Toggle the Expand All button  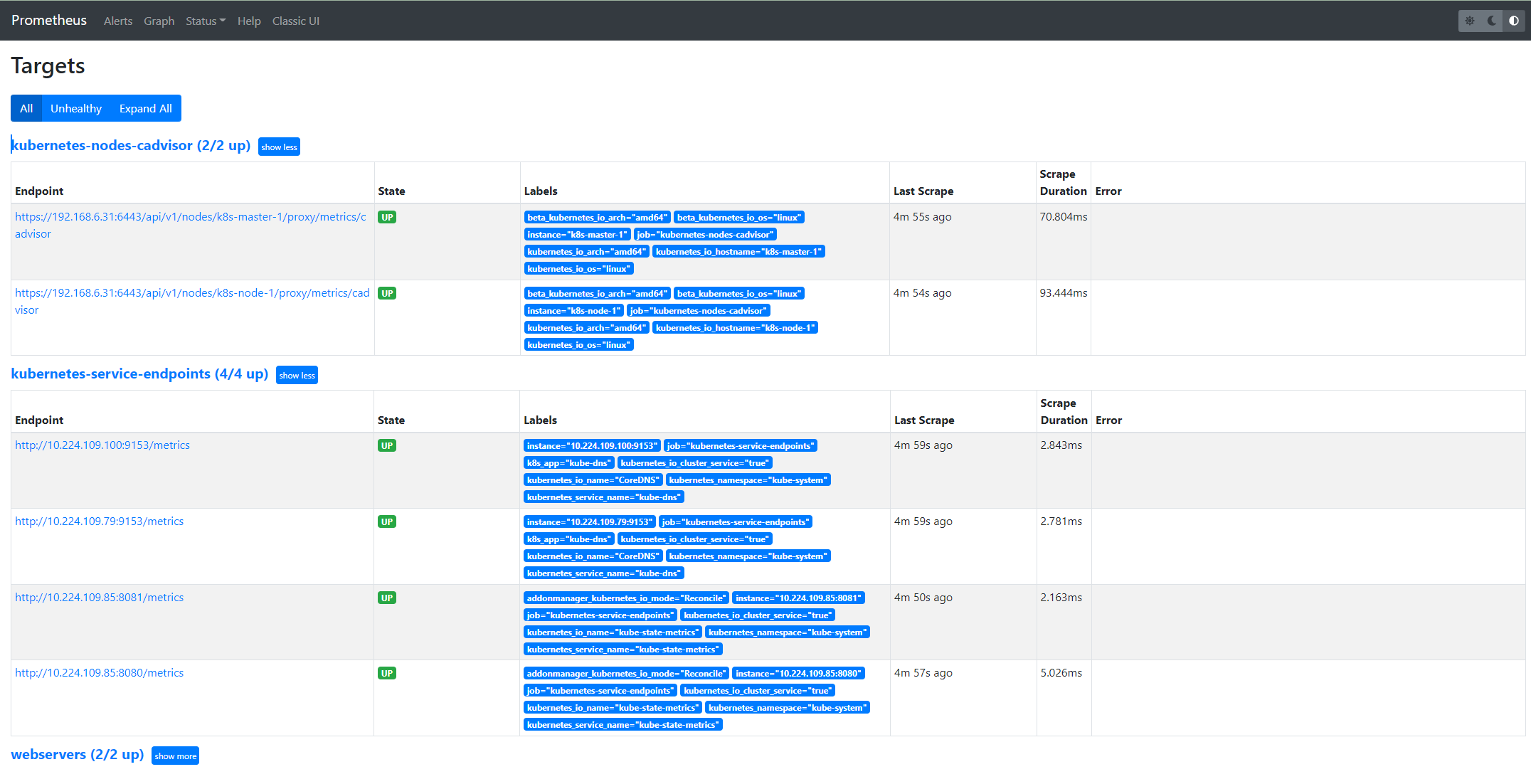145,108
